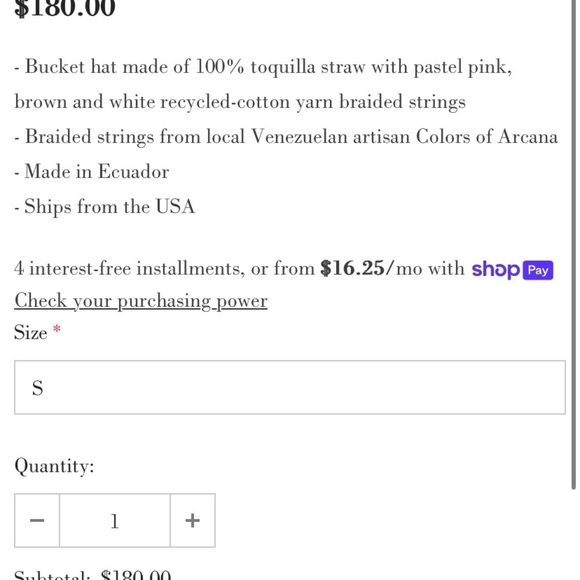Screen dimensions: 580x580
Task: Select the Ships from the USA line
Action: 105,206
